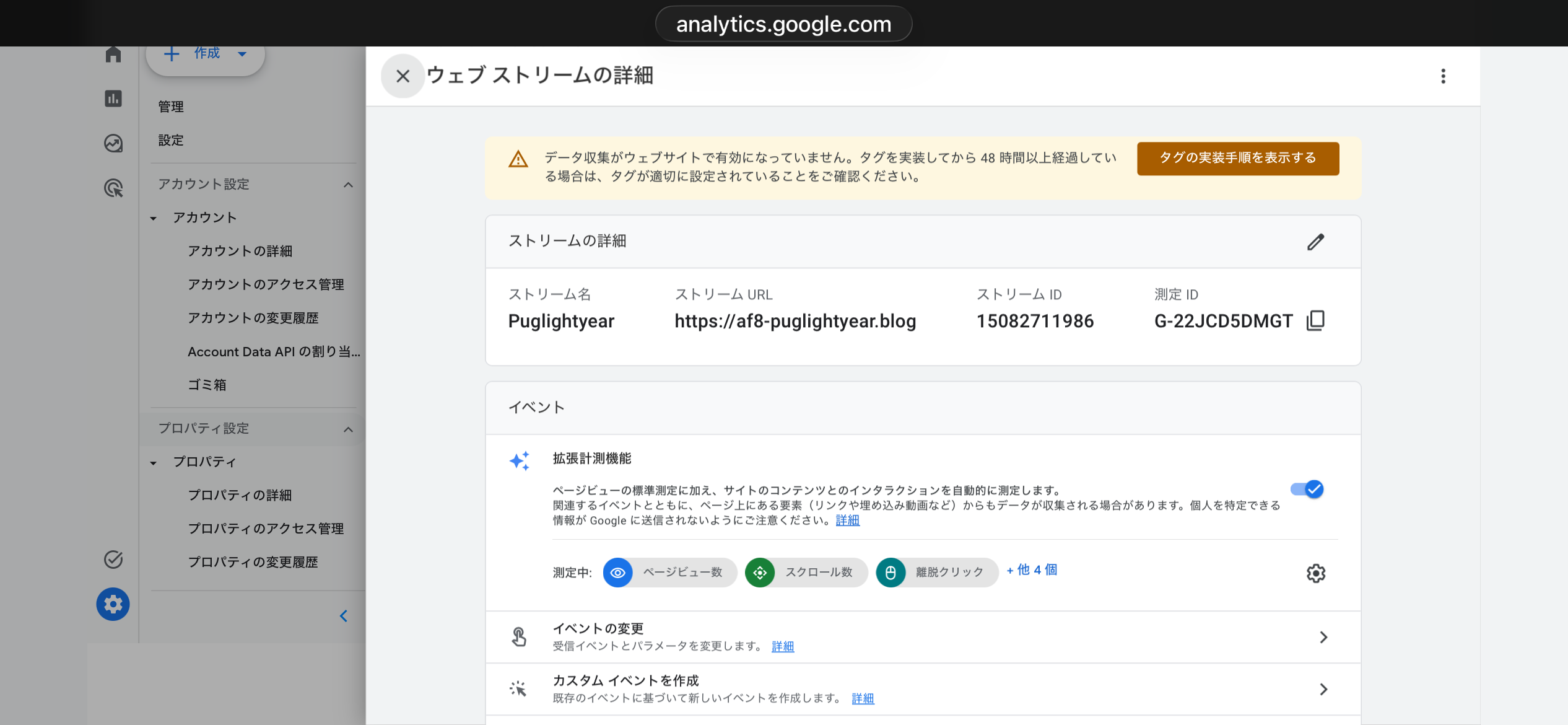Open 詳細 link under enhanced measurement text
This screenshot has height=725, width=1568.
(x=847, y=521)
